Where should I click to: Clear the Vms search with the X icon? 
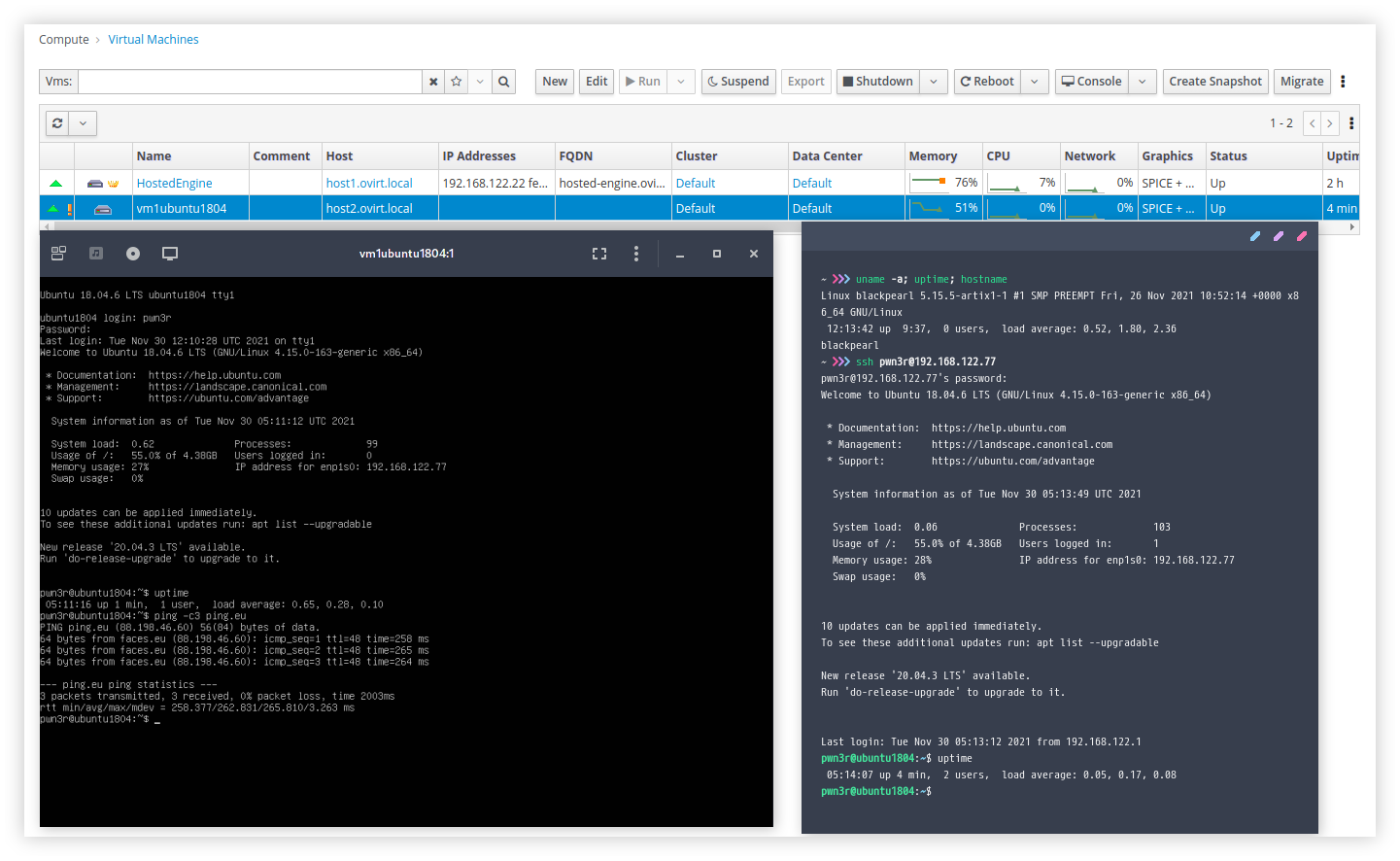433,82
